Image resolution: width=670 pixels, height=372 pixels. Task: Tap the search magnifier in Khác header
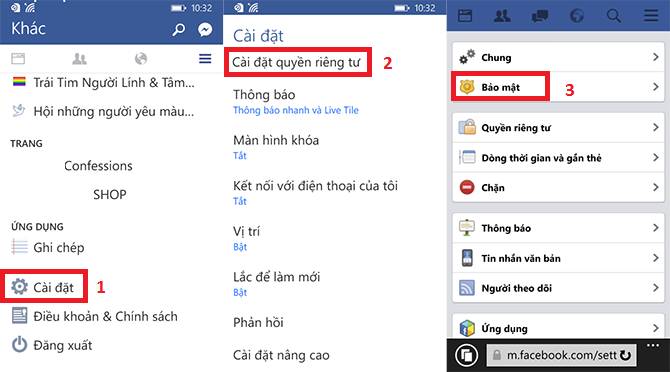[179, 29]
